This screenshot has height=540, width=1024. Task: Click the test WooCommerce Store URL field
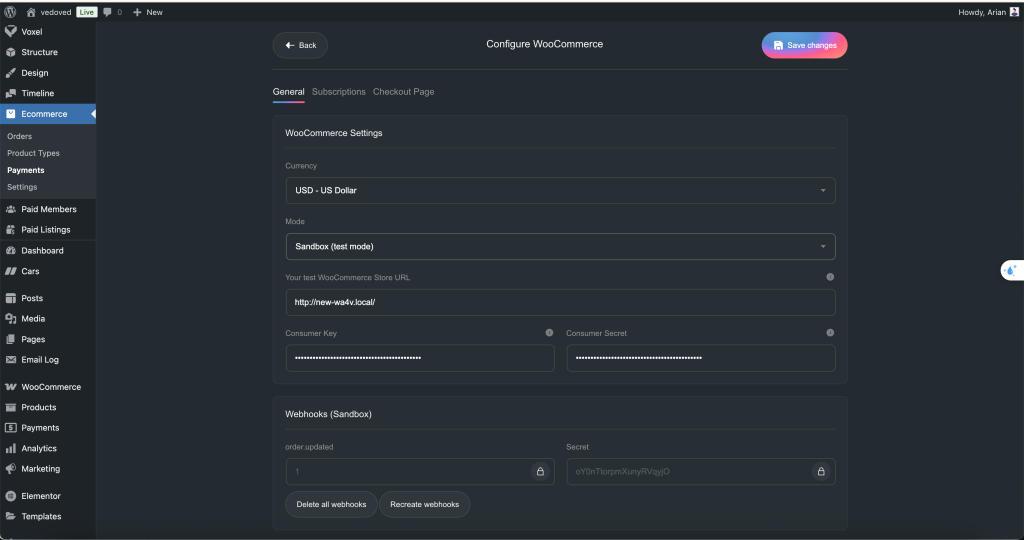[560, 303]
